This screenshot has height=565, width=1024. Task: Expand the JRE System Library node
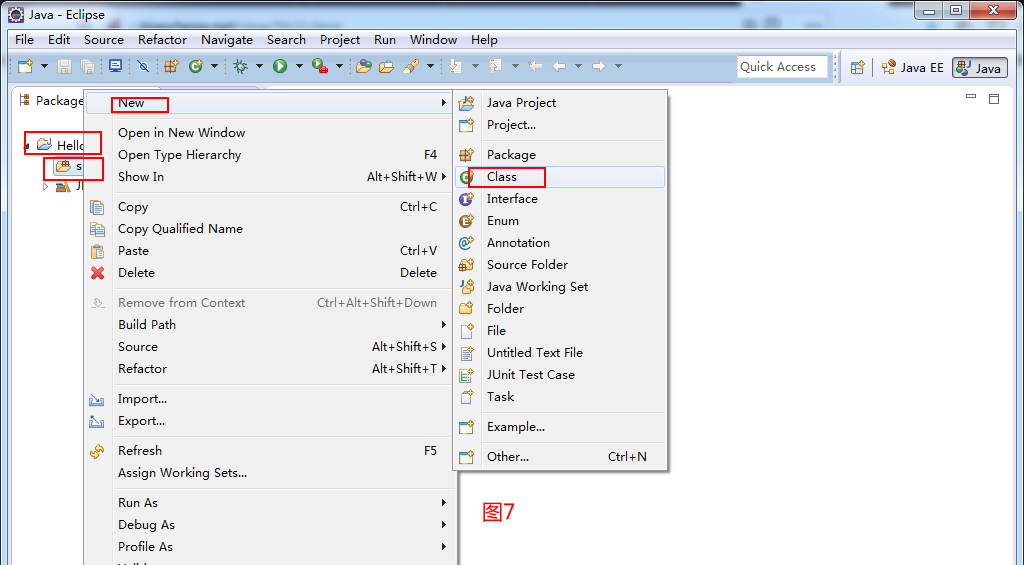(46, 186)
